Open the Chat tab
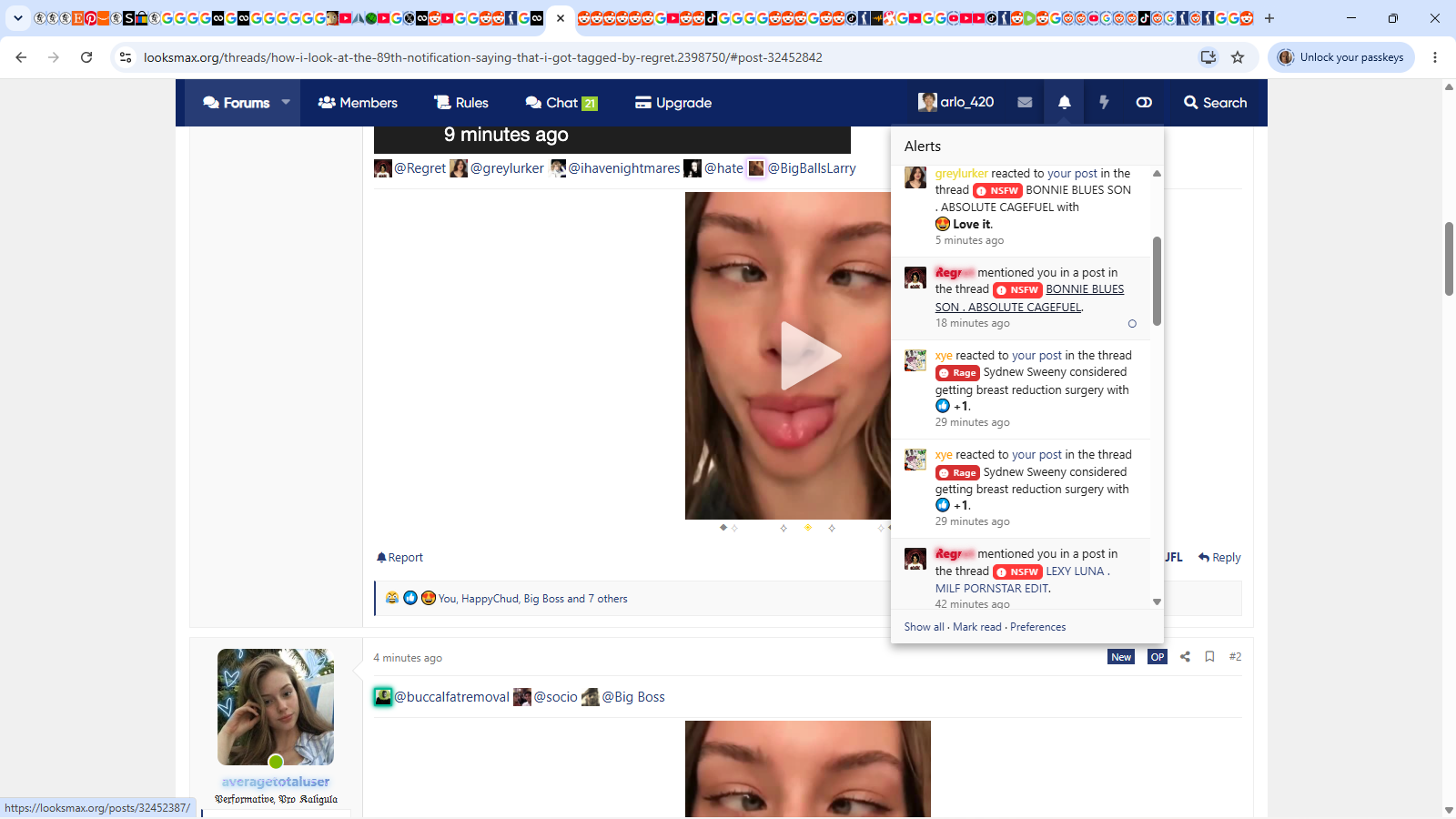Viewport: 1456px width, 819px height. [x=561, y=103]
